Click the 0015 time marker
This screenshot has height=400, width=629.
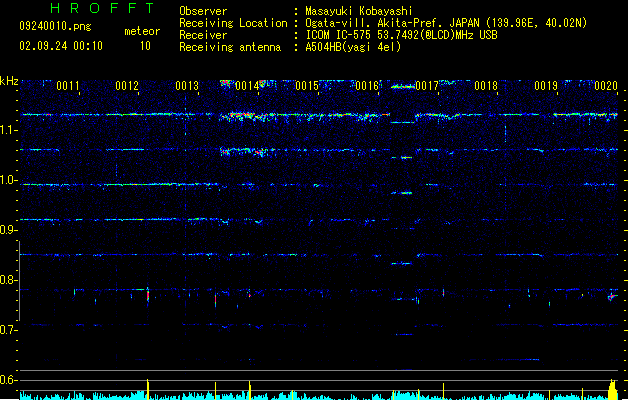tap(307, 86)
